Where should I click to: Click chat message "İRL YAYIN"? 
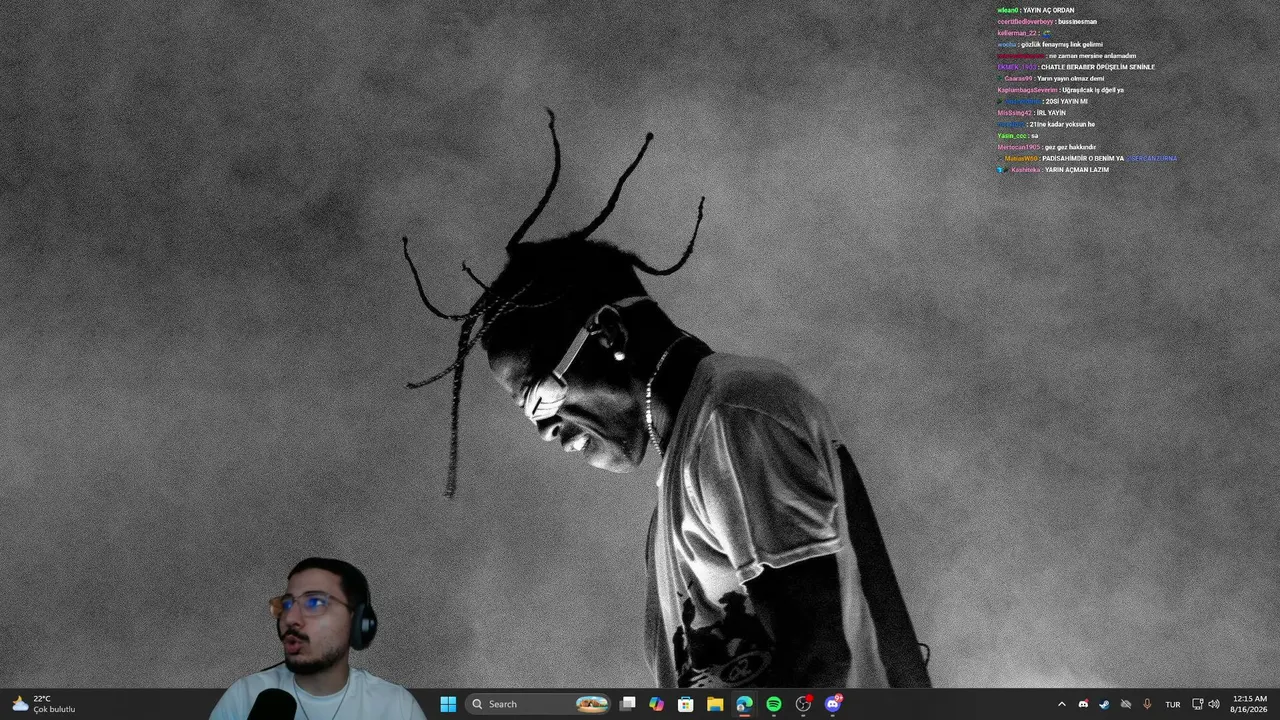pyautogui.click(x=1051, y=113)
